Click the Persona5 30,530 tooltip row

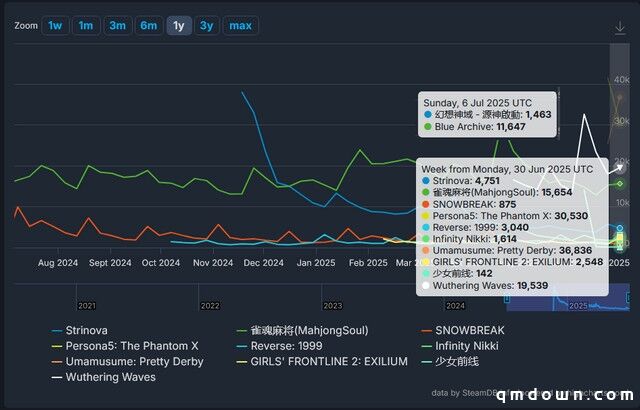click(x=505, y=216)
